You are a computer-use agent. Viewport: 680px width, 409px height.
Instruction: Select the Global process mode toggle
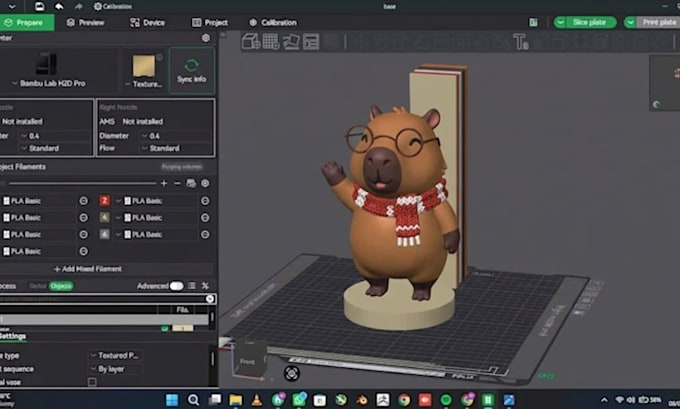[38, 286]
